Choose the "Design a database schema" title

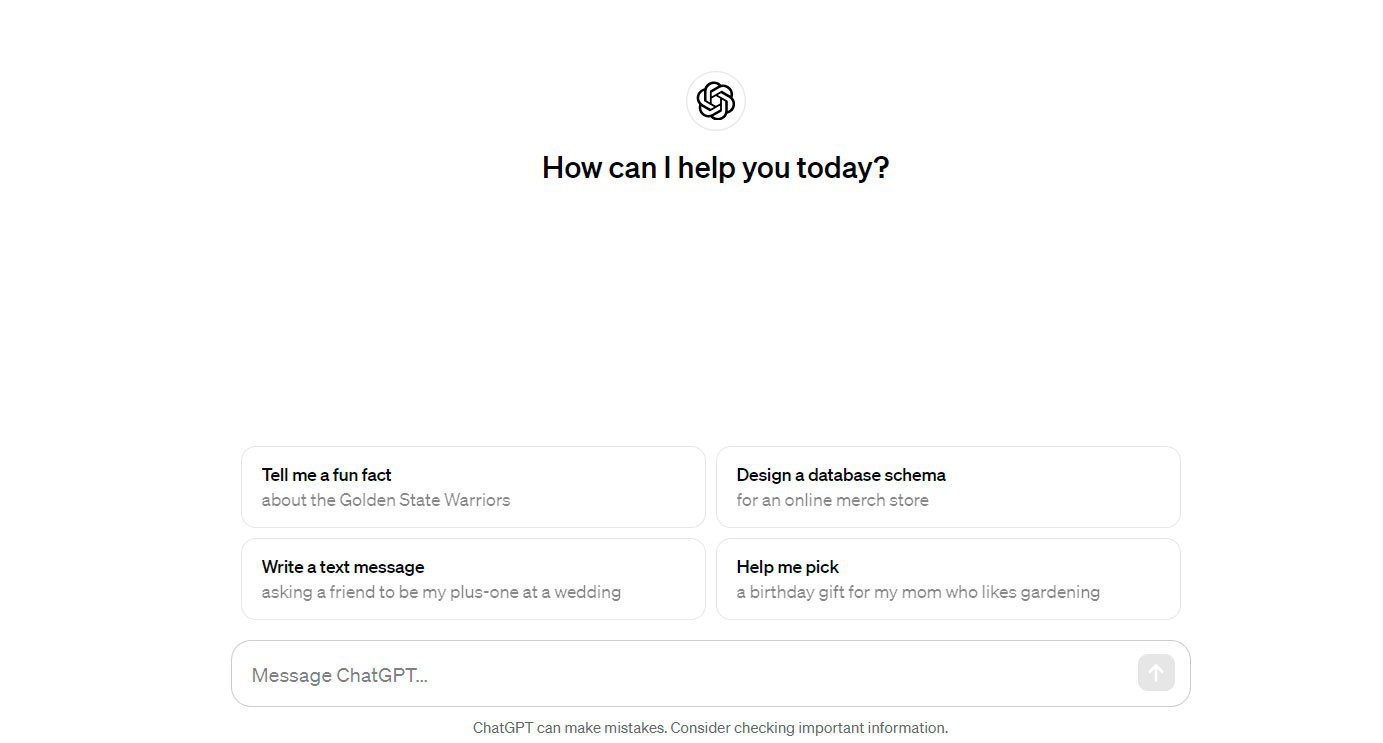click(840, 475)
